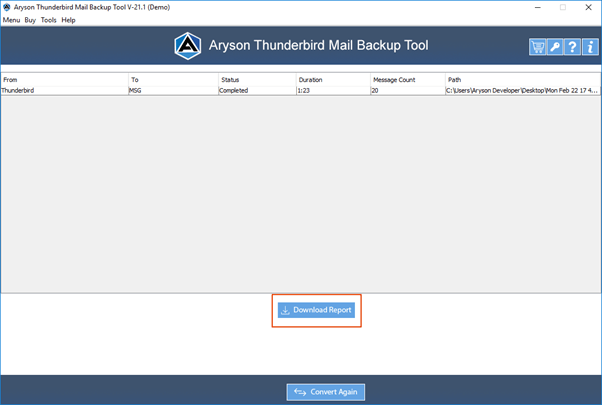Open the Buy menu
The width and height of the screenshot is (602, 405).
pyautogui.click(x=30, y=20)
